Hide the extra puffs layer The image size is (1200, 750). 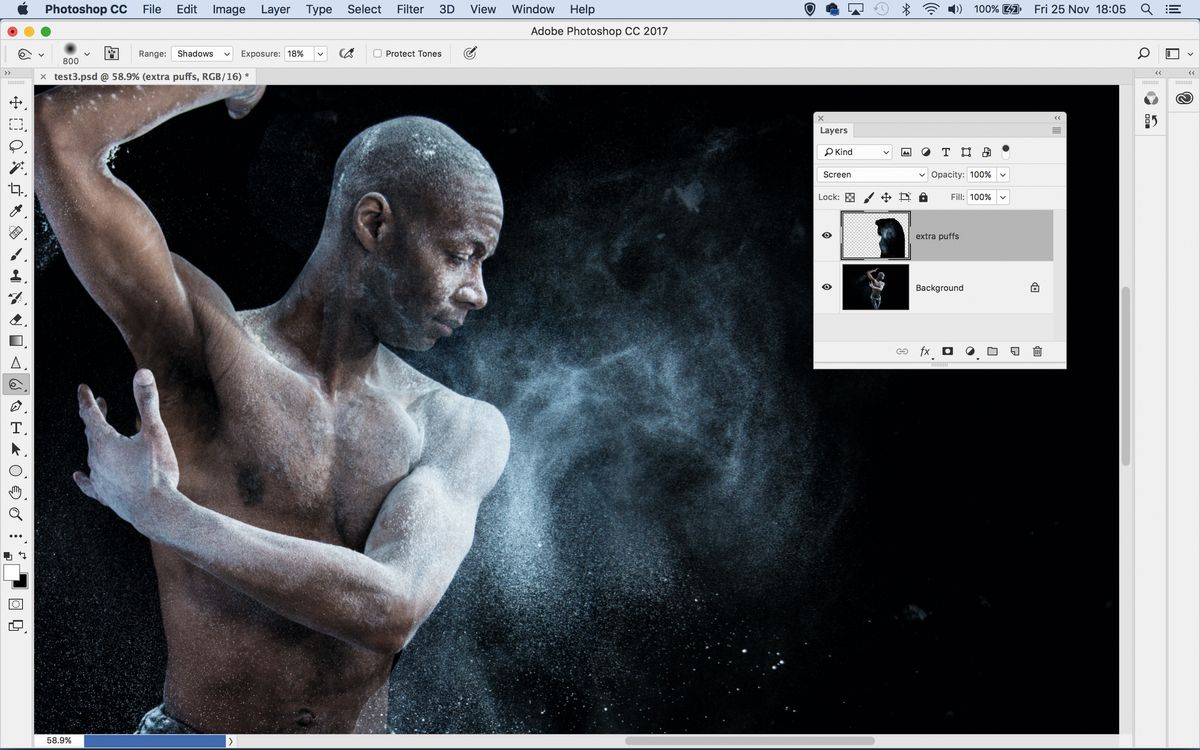[826, 235]
